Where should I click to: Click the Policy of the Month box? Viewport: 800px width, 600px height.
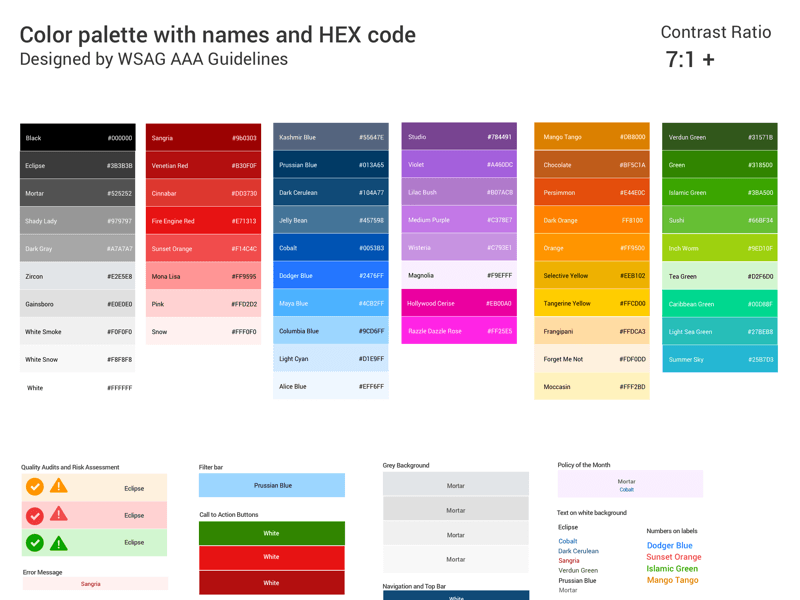pyautogui.click(x=630, y=484)
